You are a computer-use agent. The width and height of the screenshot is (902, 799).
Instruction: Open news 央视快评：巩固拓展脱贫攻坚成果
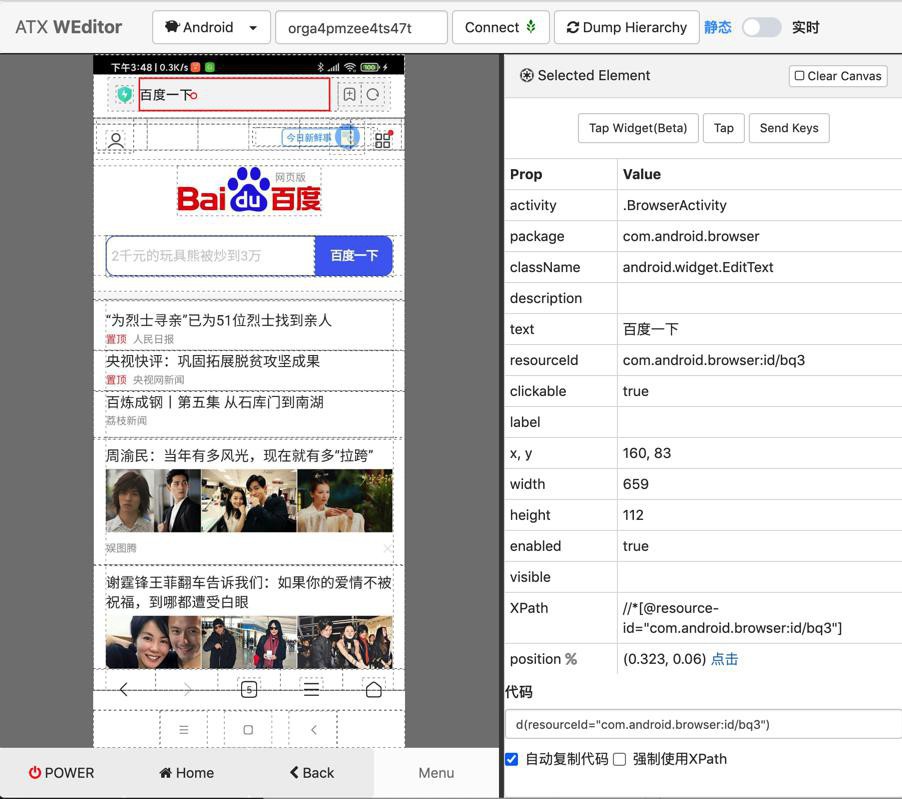point(213,361)
